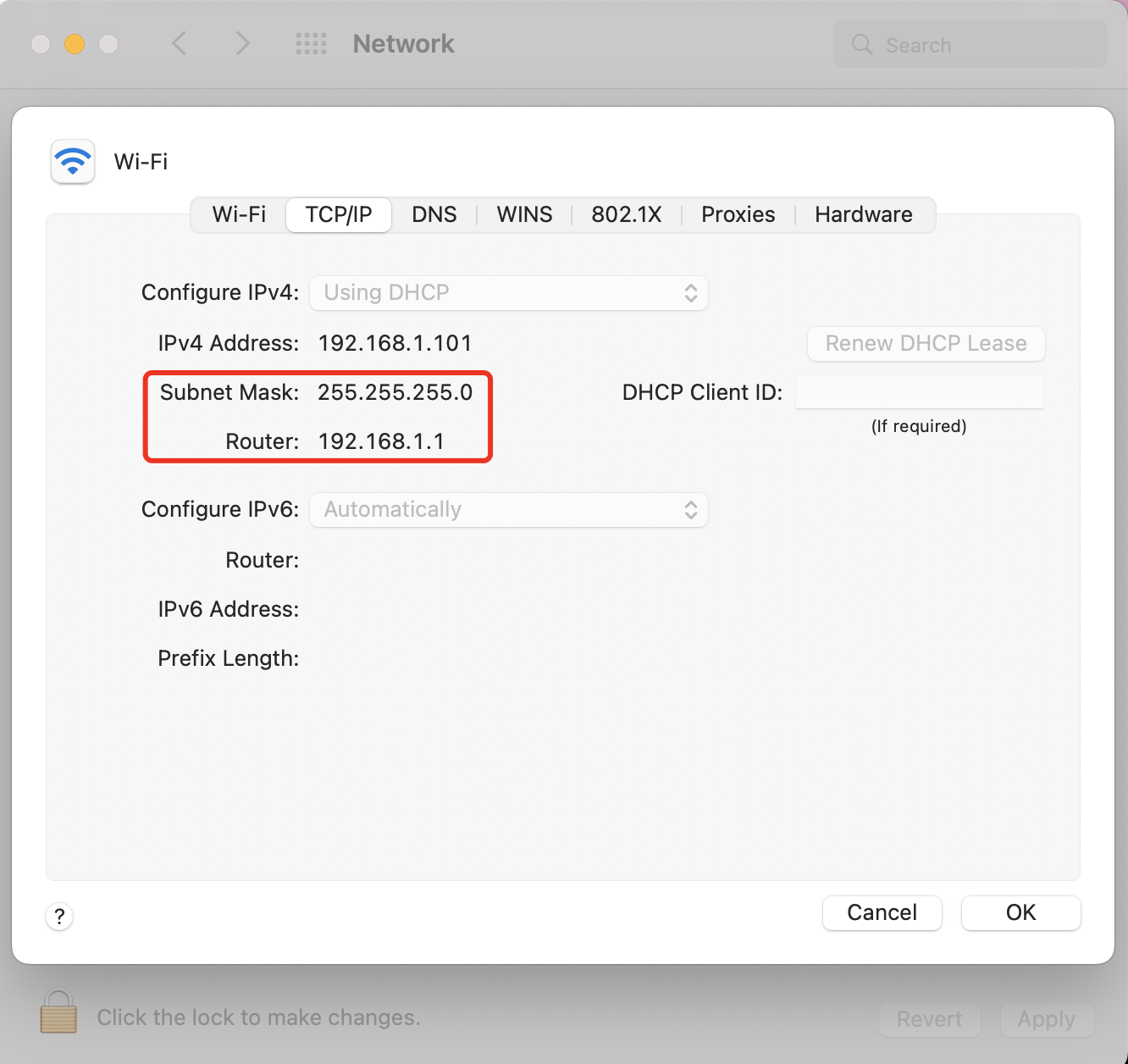The image size is (1128, 1064).
Task: Click Renew DHCP Lease
Action: tap(925, 343)
